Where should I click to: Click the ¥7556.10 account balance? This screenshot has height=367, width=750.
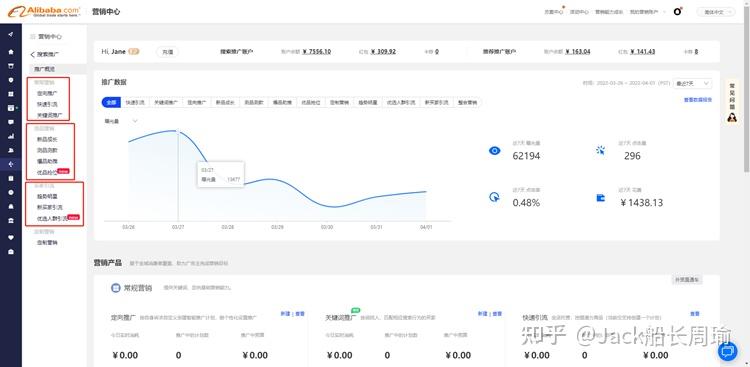coord(317,52)
